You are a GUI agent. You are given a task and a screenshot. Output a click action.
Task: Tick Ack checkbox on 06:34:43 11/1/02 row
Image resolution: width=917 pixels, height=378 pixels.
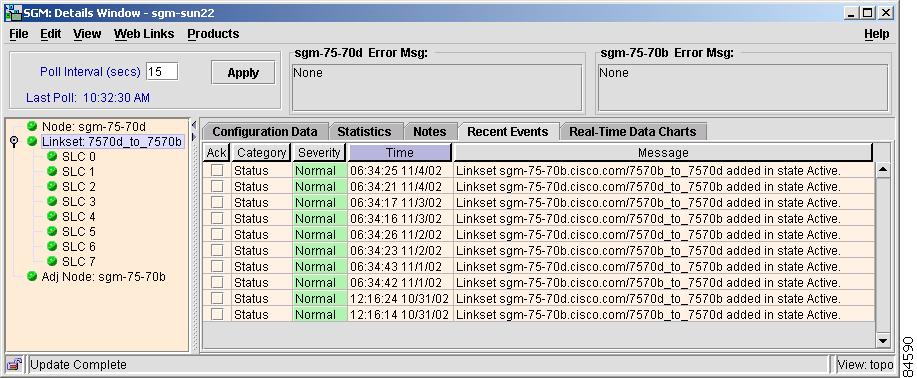217,266
